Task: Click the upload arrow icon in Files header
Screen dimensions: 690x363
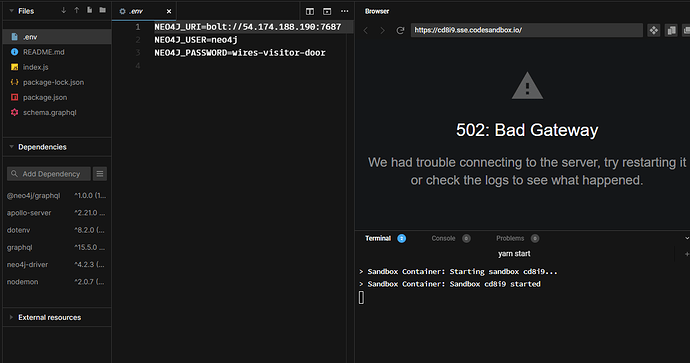Action: (77, 10)
